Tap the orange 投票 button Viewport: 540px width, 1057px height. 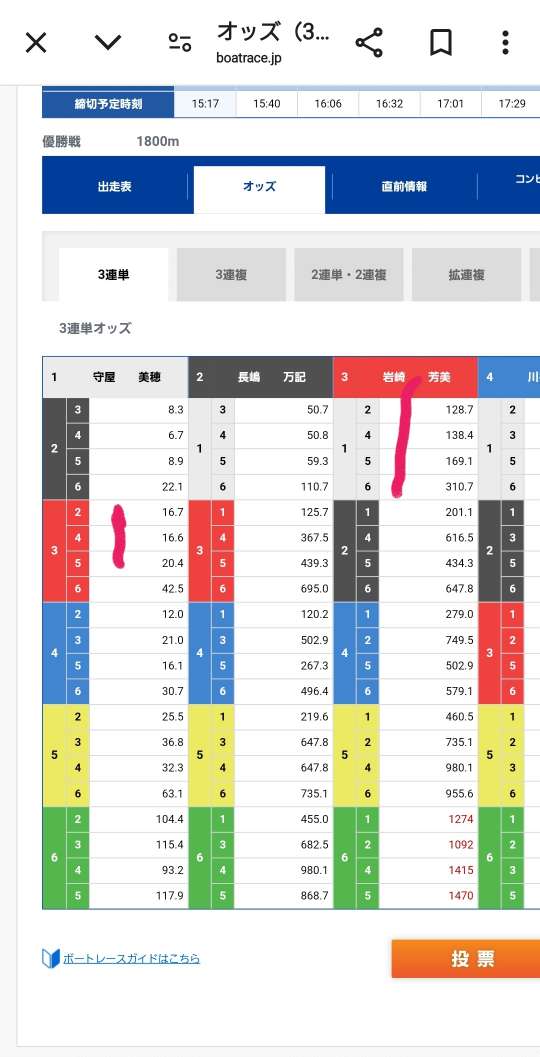pyautogui.click(x=466, y=959)
